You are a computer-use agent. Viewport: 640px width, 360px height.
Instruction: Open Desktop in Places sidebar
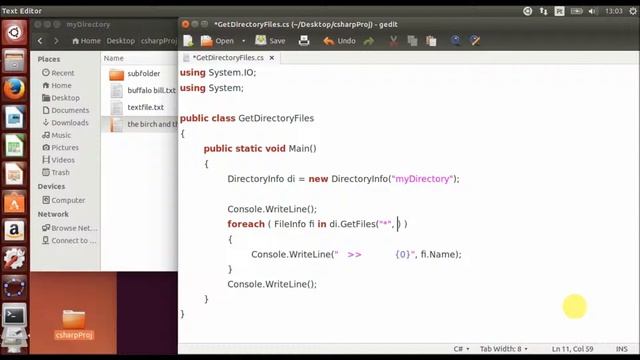(61, 98)
